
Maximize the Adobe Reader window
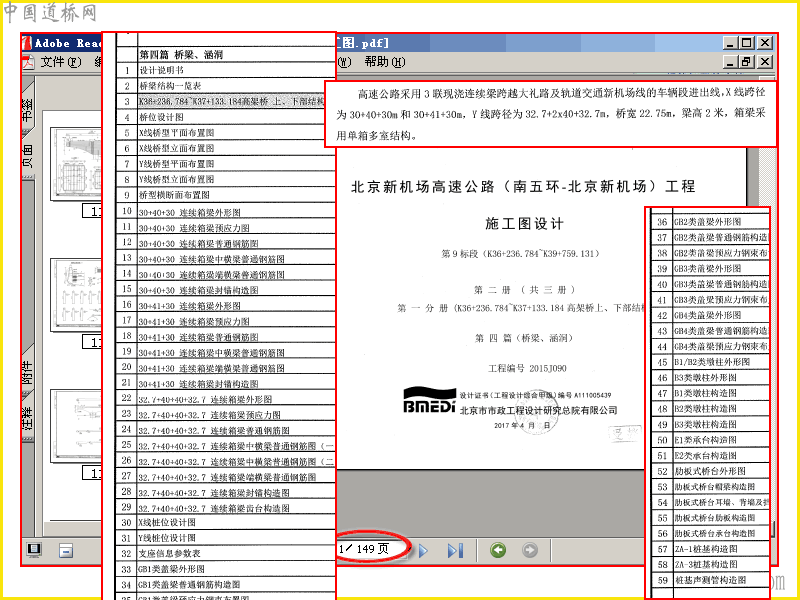click(x=746, y=43)
